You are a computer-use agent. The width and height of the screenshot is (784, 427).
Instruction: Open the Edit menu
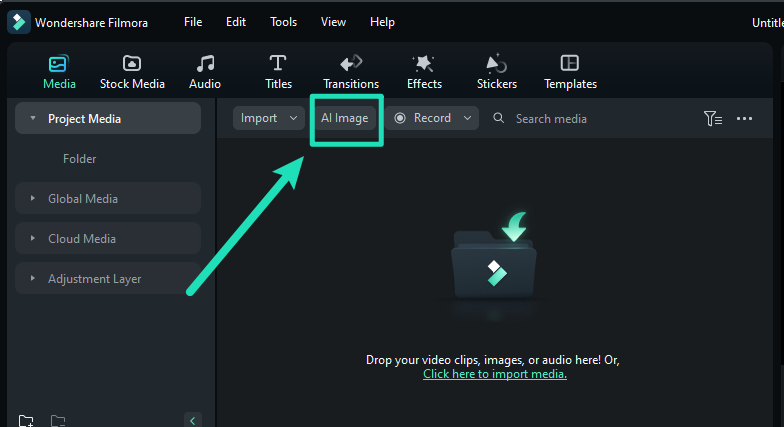pos(236,22)
